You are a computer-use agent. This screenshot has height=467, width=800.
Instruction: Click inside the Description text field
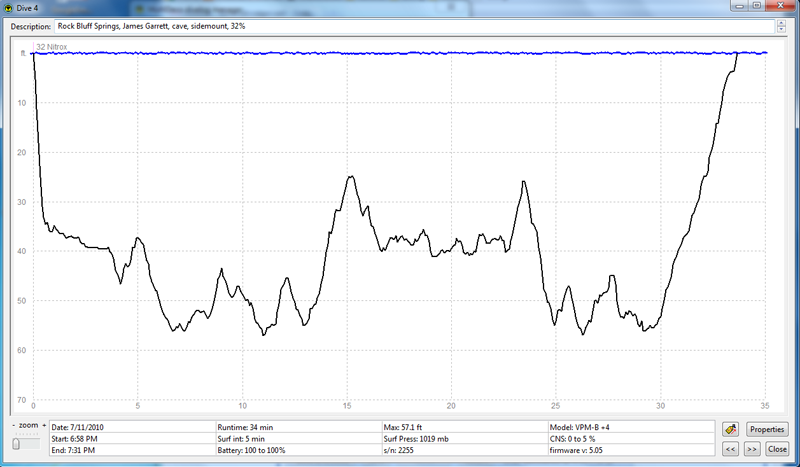[414, 26]
